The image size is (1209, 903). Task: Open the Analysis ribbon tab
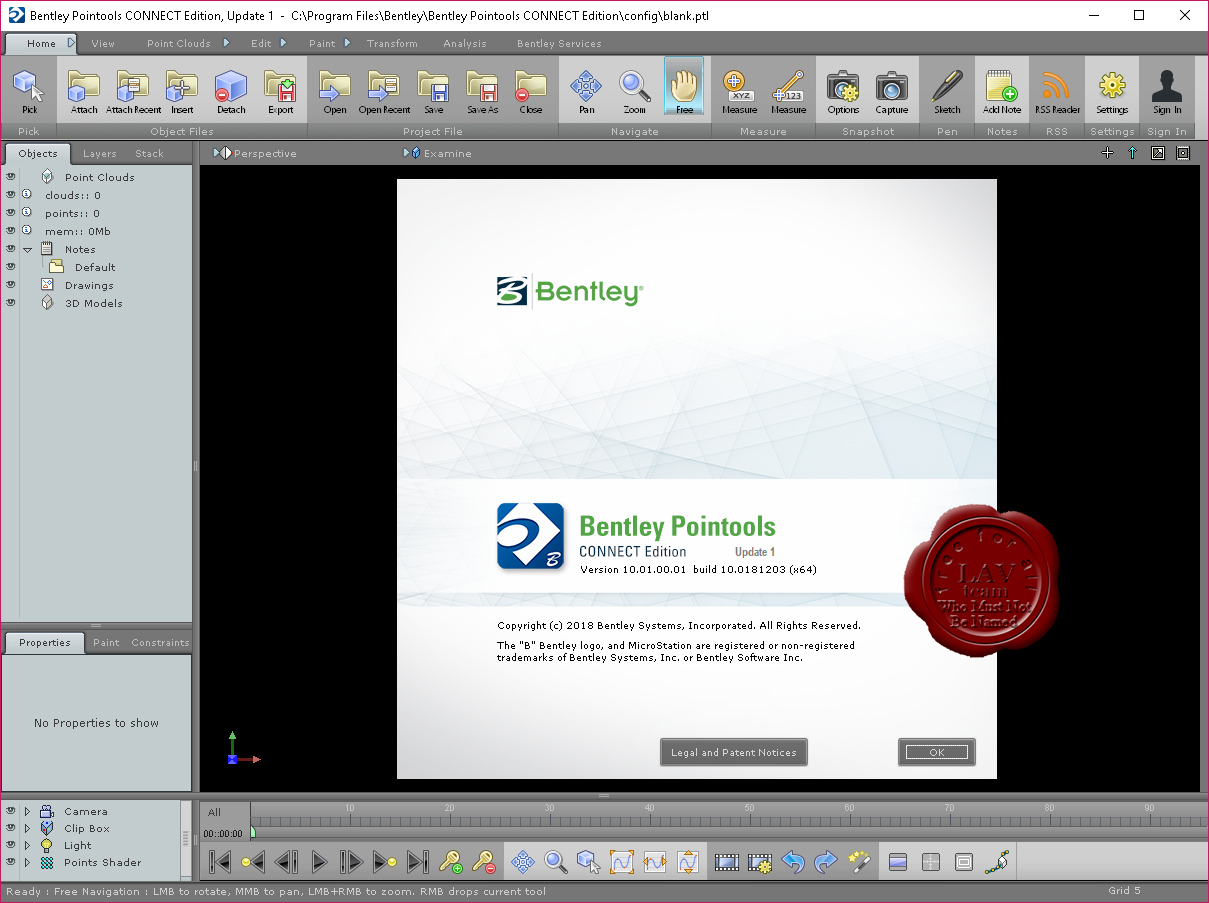(465, 43)
